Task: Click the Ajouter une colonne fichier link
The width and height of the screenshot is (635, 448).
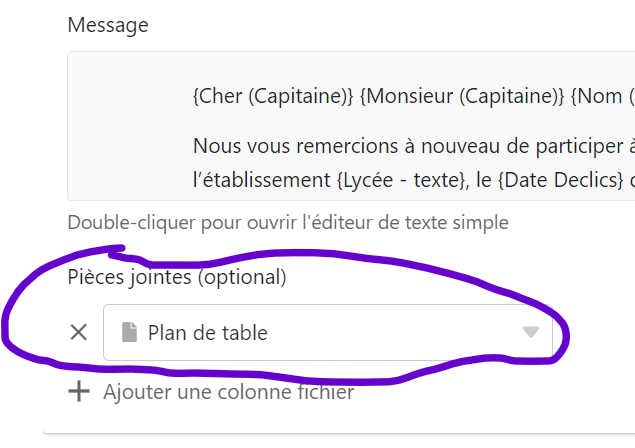Action: (x=228, y=392)
